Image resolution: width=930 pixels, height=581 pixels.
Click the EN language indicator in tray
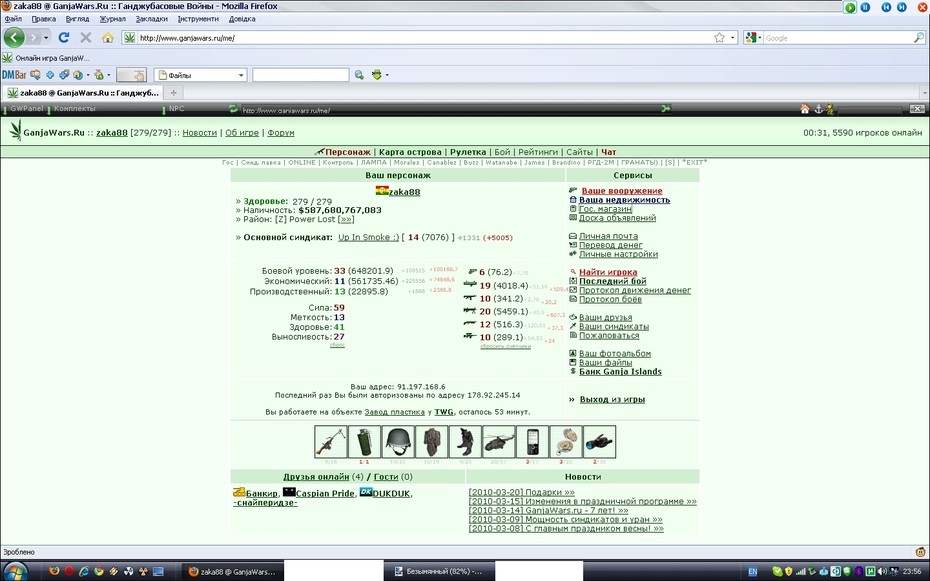coord(753,572)
